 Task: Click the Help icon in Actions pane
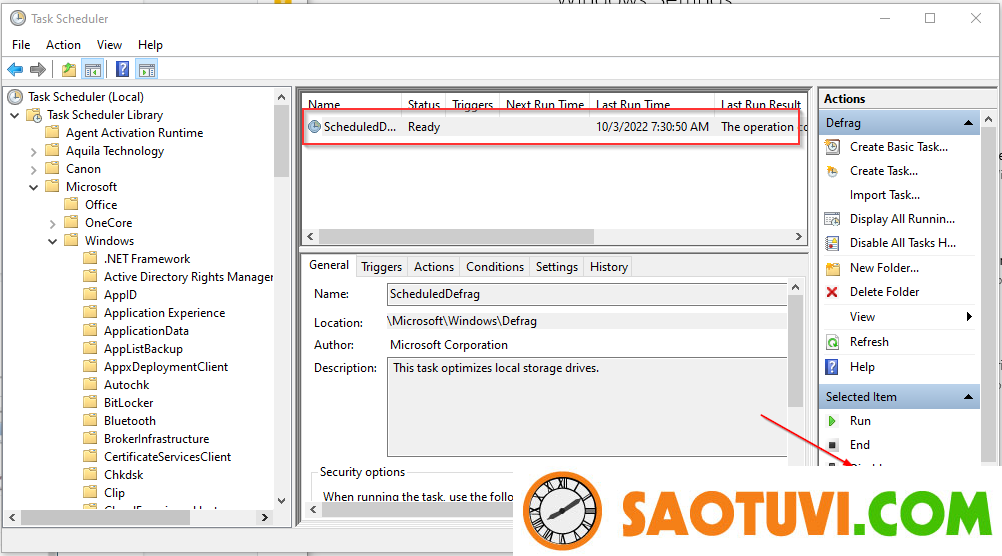tap(832, 367)
